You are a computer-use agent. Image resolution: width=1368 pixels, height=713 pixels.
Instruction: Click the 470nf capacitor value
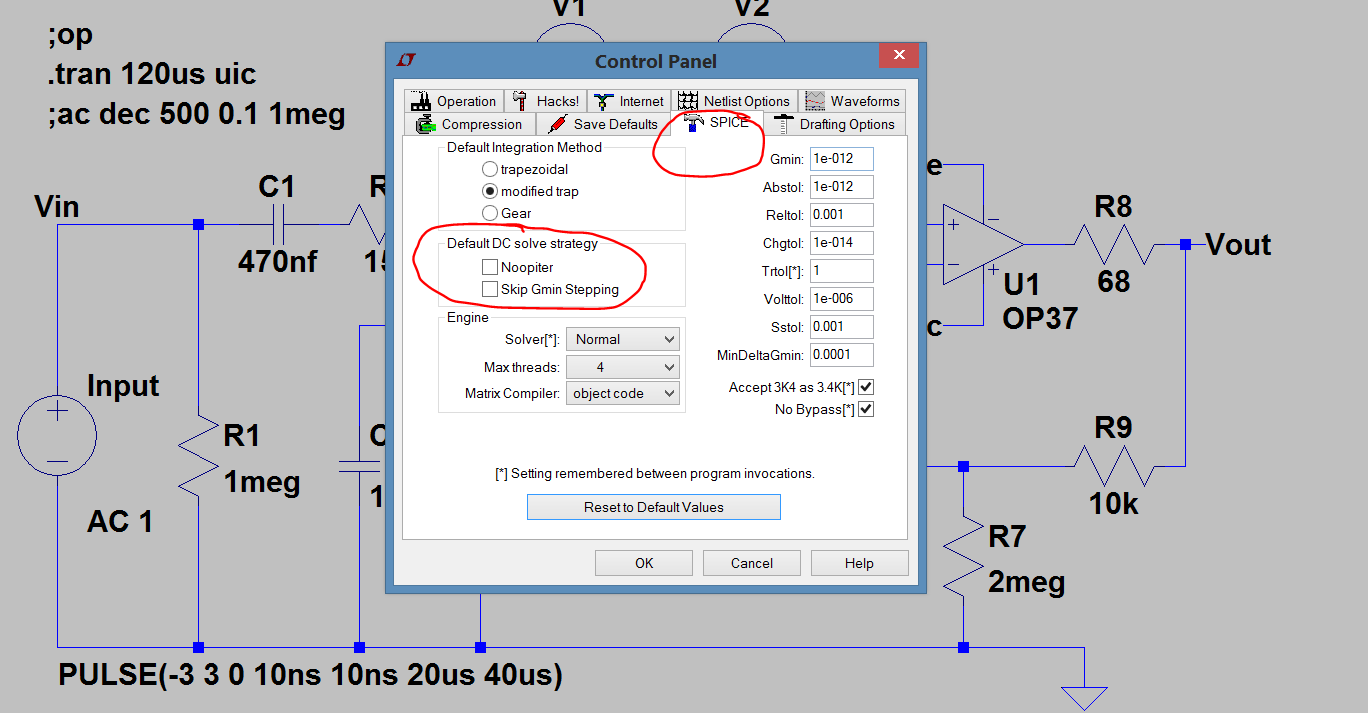[x=278, y=262]
